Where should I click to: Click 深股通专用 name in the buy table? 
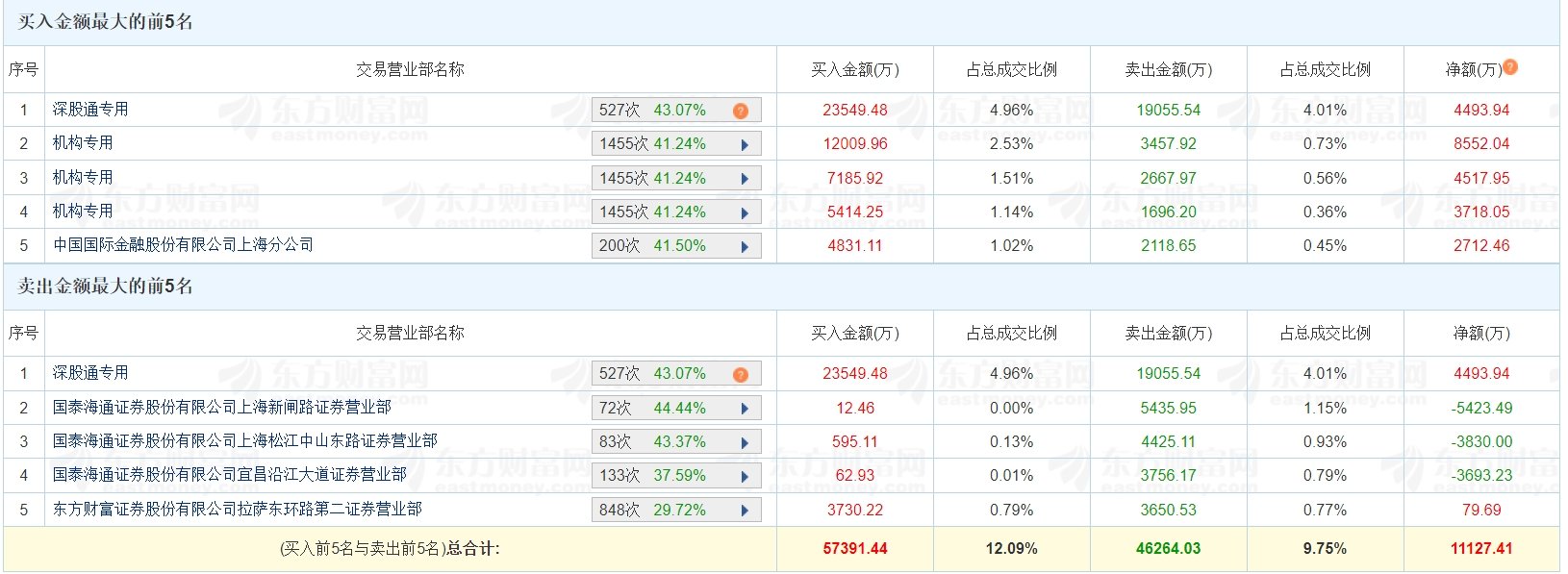(x=90, y=110)
